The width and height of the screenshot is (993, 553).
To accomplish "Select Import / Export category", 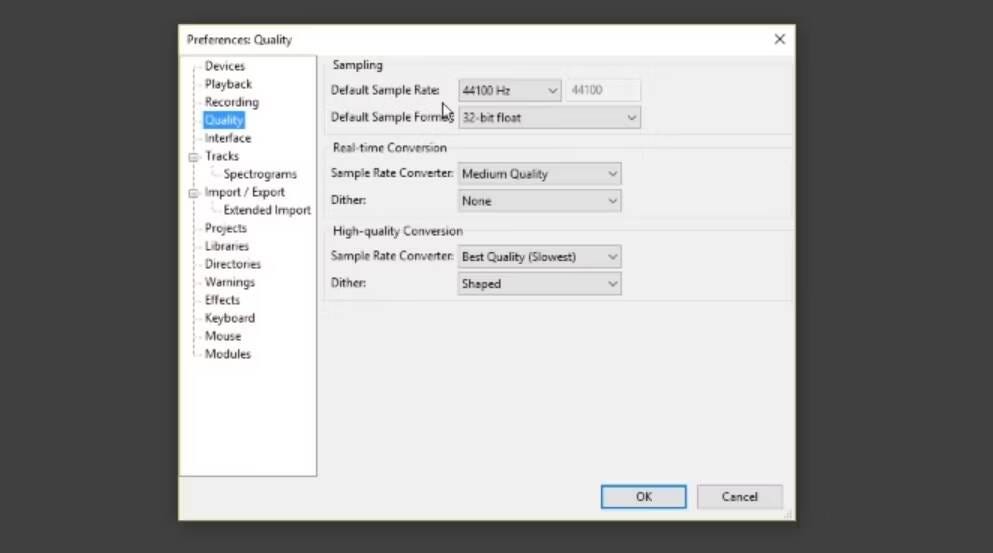I will 244,192.
